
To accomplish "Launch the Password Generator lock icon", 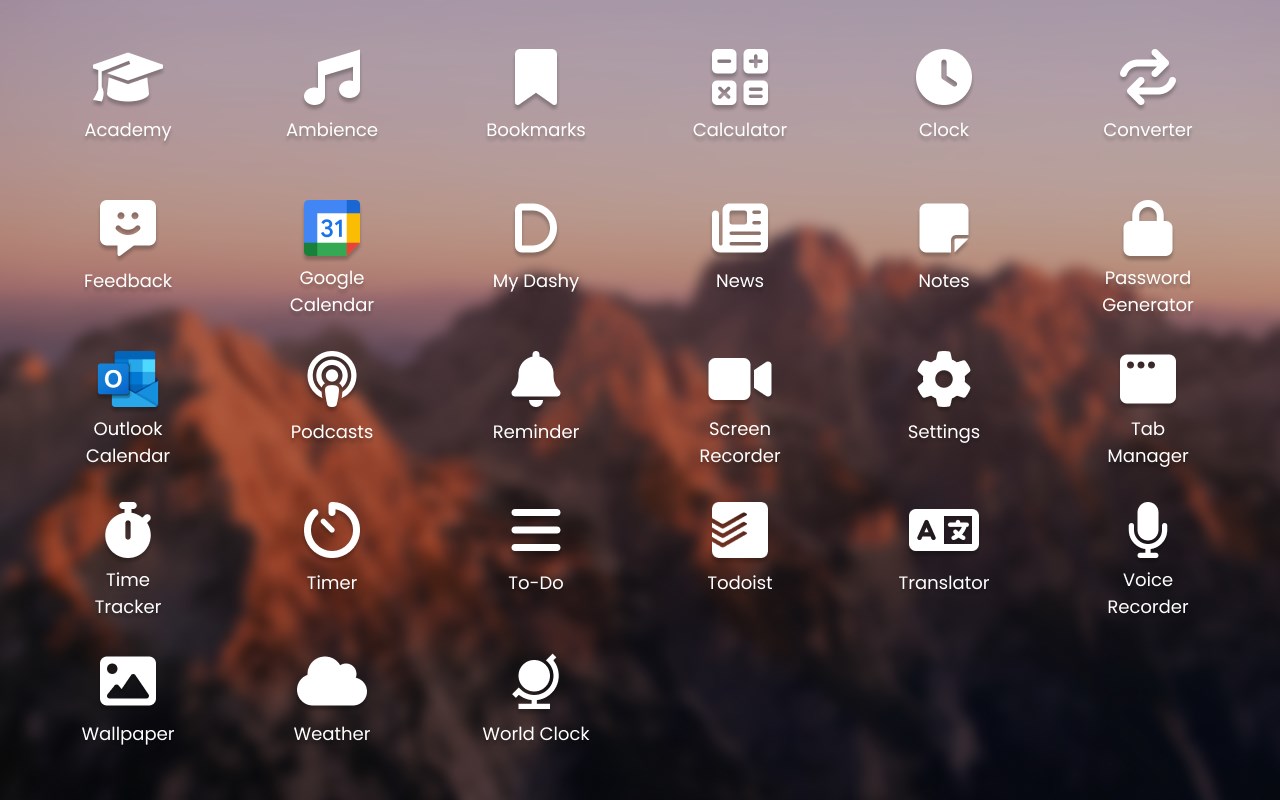I will [1148, 228].
